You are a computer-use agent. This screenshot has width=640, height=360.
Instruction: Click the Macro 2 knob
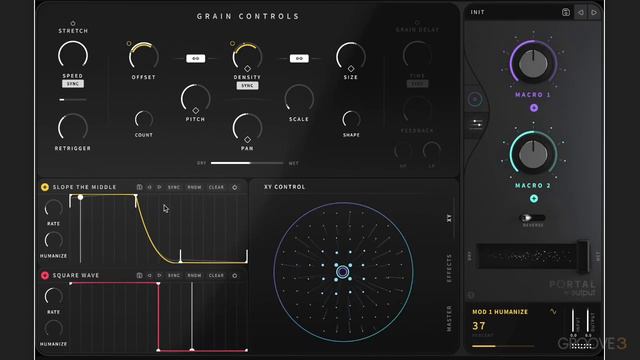tap(533, 154)
